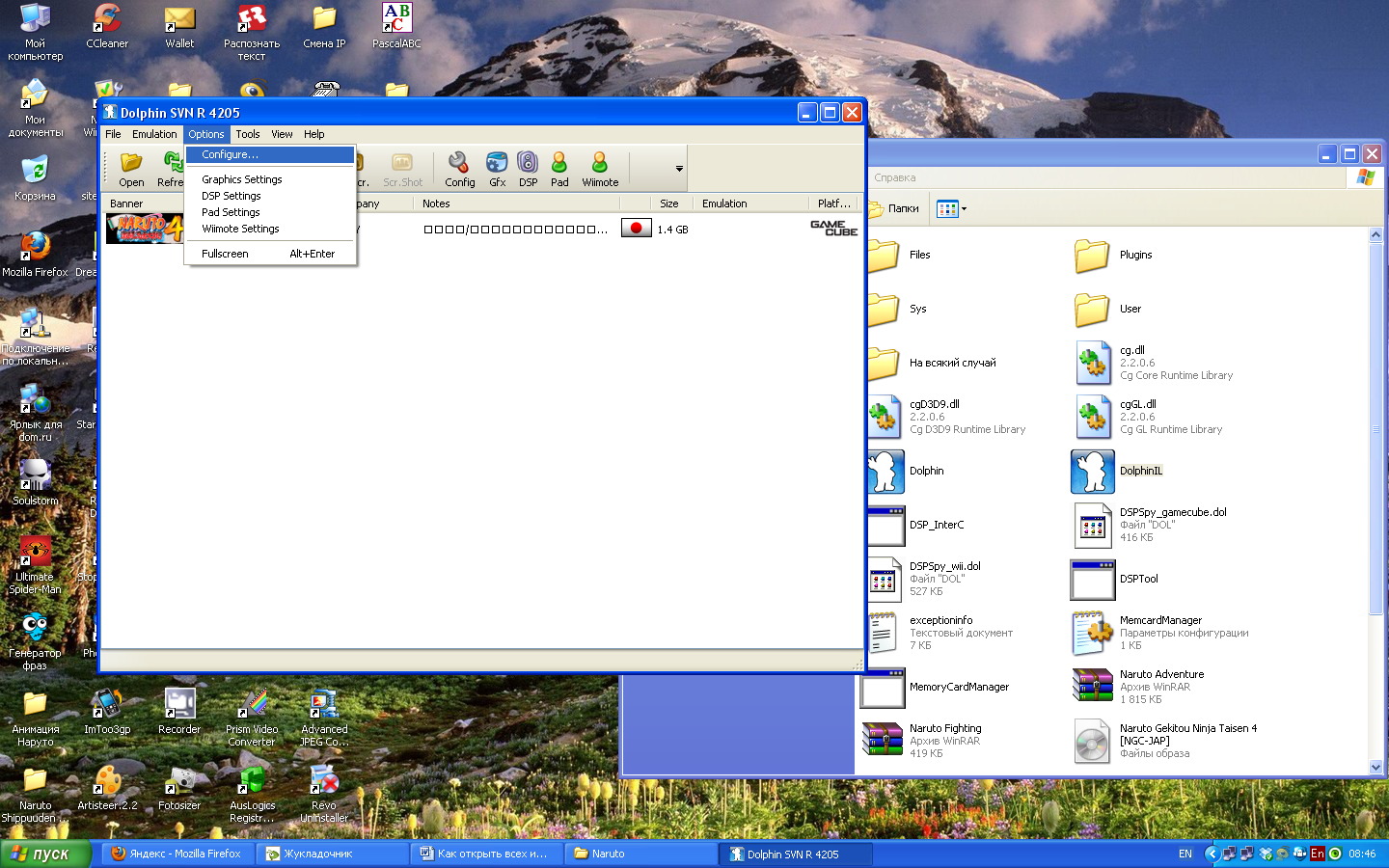The image size is (1389, 868).
Task: Open the Tools menu in Dolphin
Action: click(248, 134)
